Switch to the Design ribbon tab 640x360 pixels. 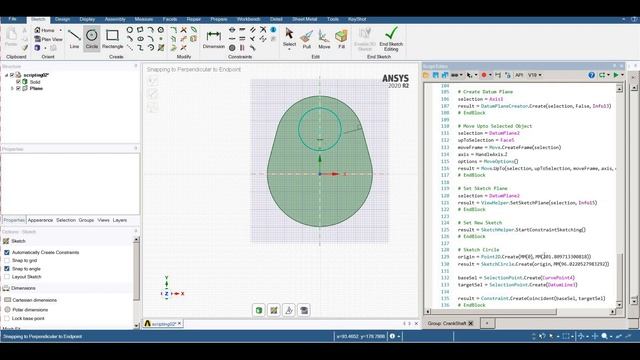[62, 19]
